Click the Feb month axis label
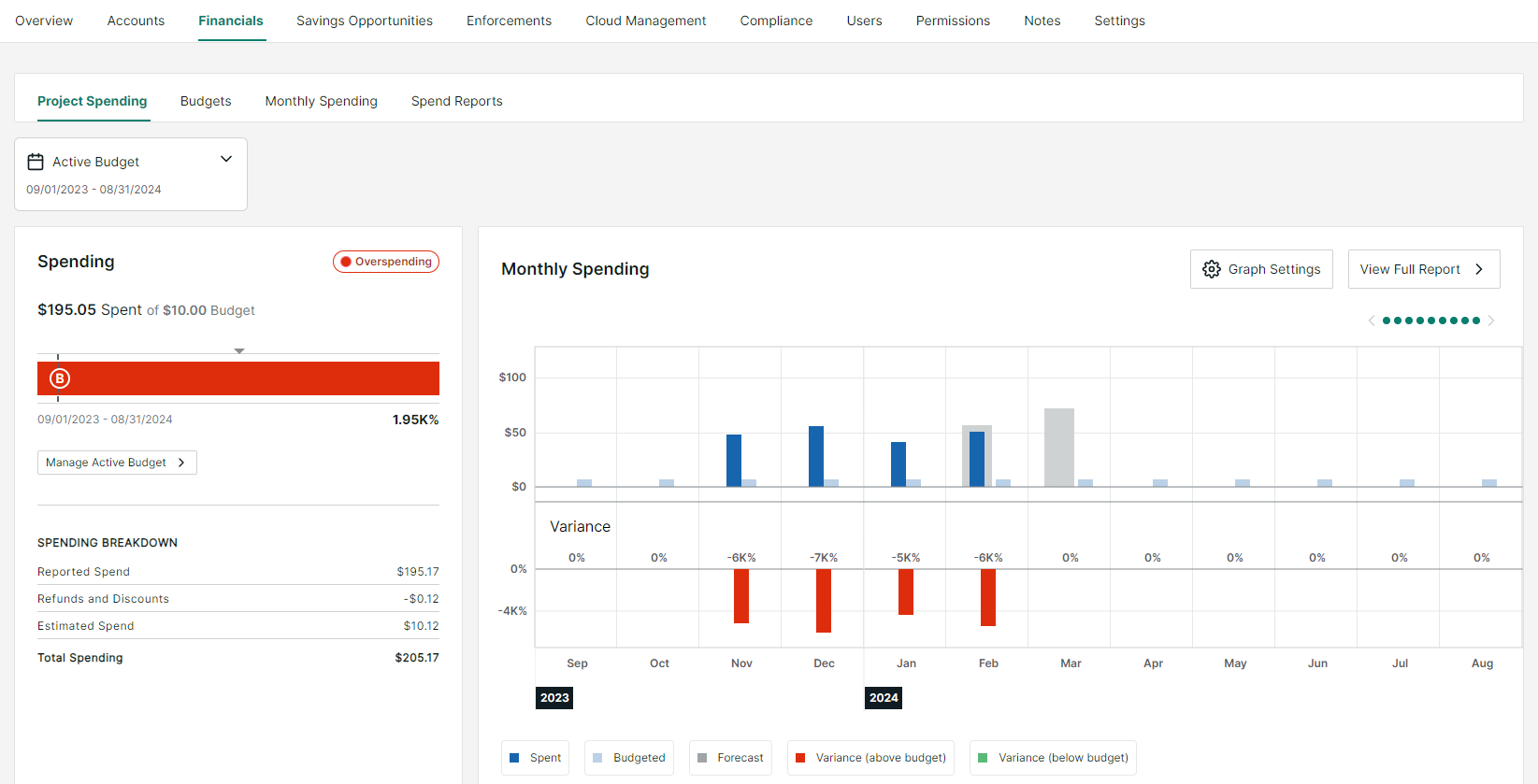Viewport: 1538px width, 784px height. click(x=988, y=663)
